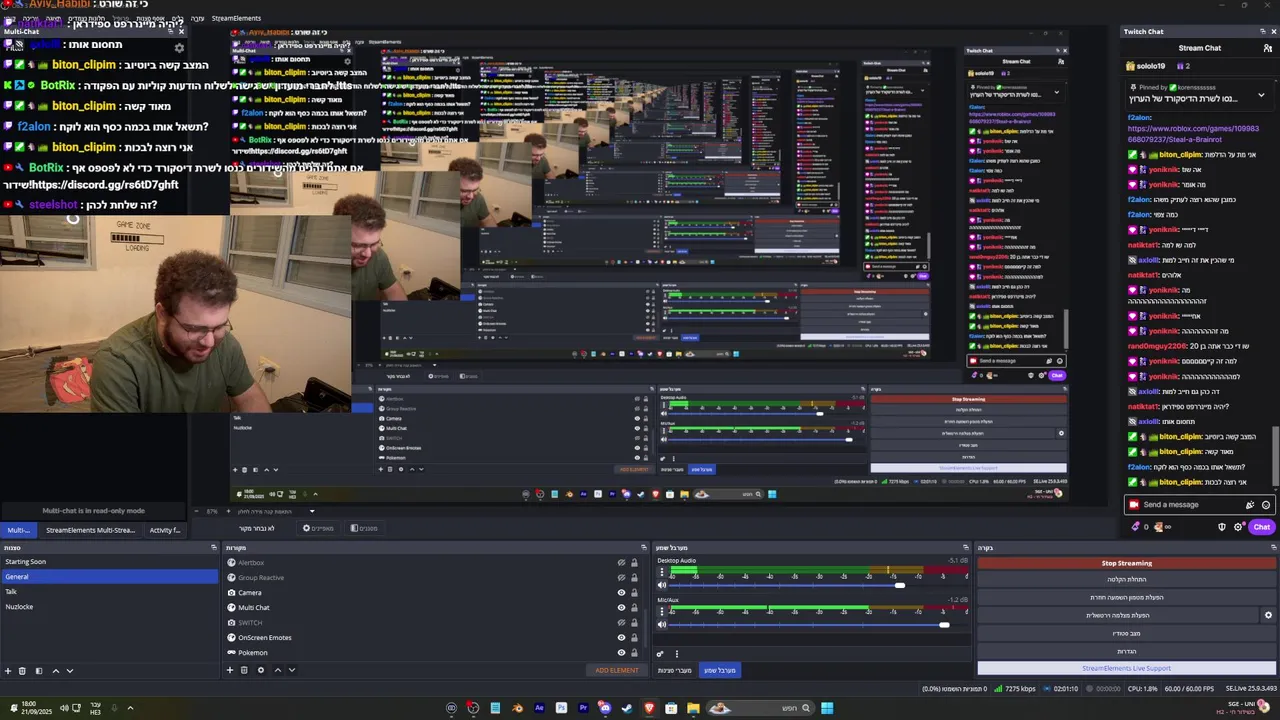
Task: Open Twitch chat community users icon
Action: (1268, 48)
